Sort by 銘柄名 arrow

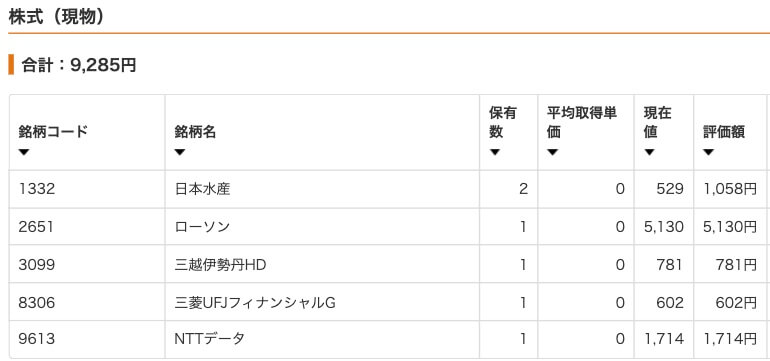(x=180, y=152)
